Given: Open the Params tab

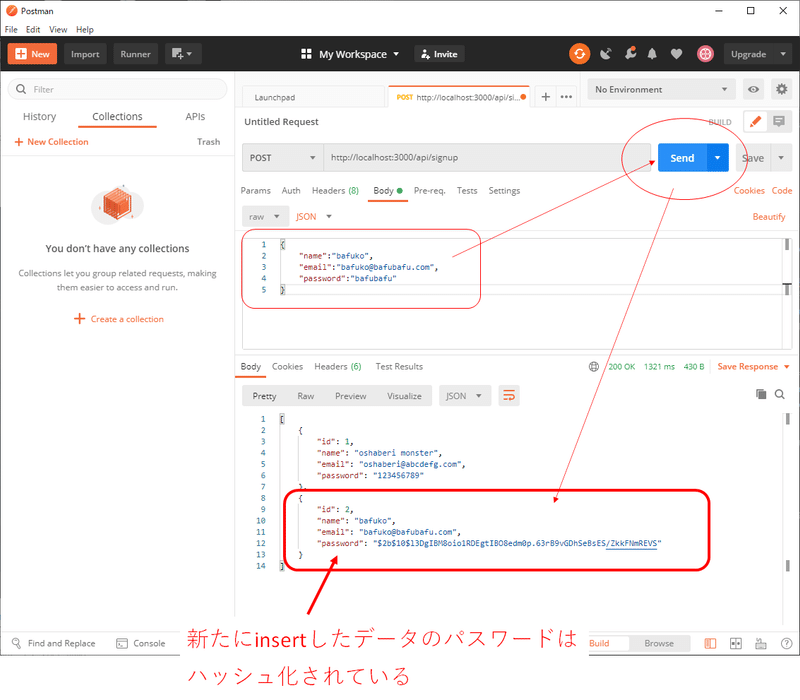Looking at the screenshot, I should point(255,191).
